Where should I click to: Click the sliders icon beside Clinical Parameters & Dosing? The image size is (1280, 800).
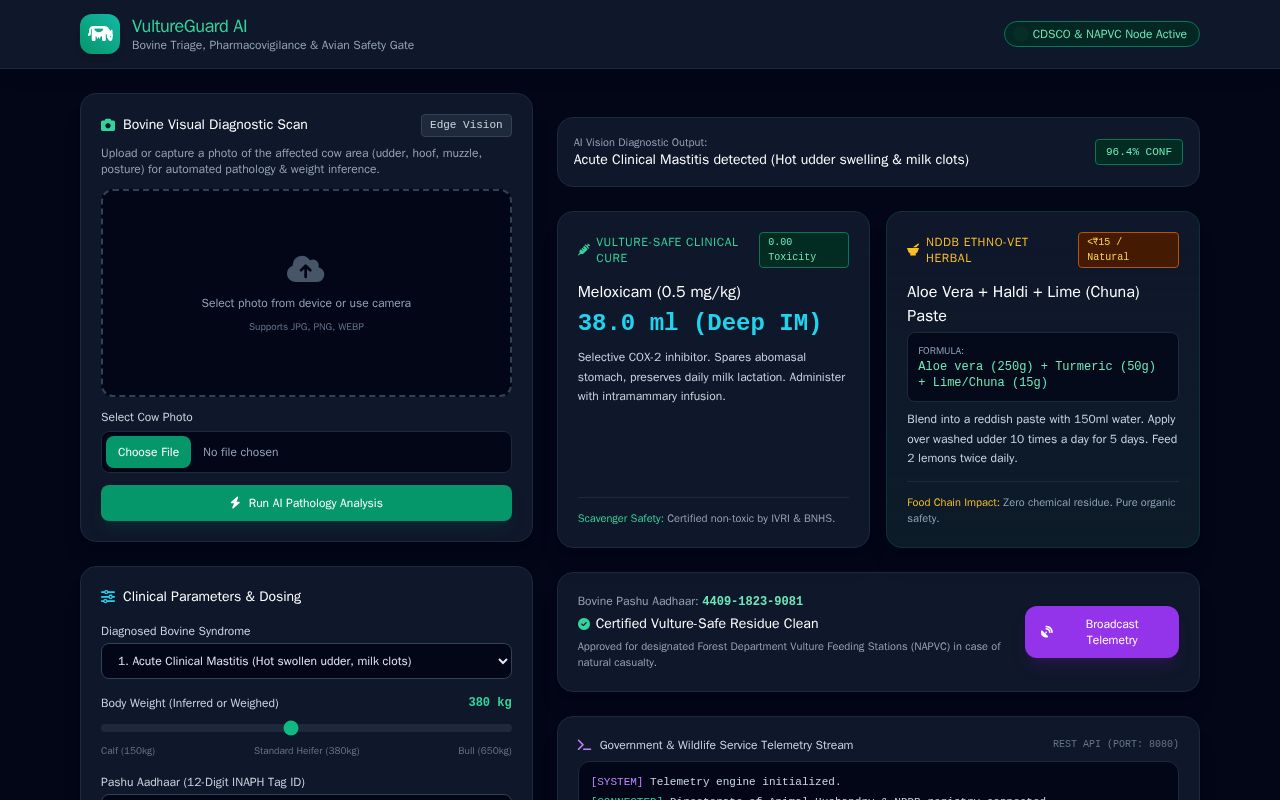(108, 597)
